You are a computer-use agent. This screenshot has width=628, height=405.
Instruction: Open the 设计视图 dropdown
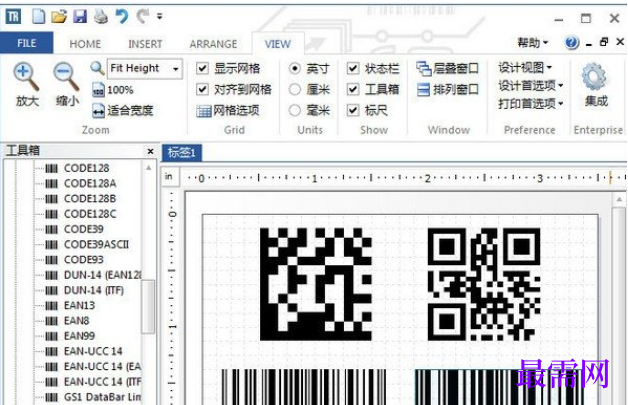coord(525,67)
